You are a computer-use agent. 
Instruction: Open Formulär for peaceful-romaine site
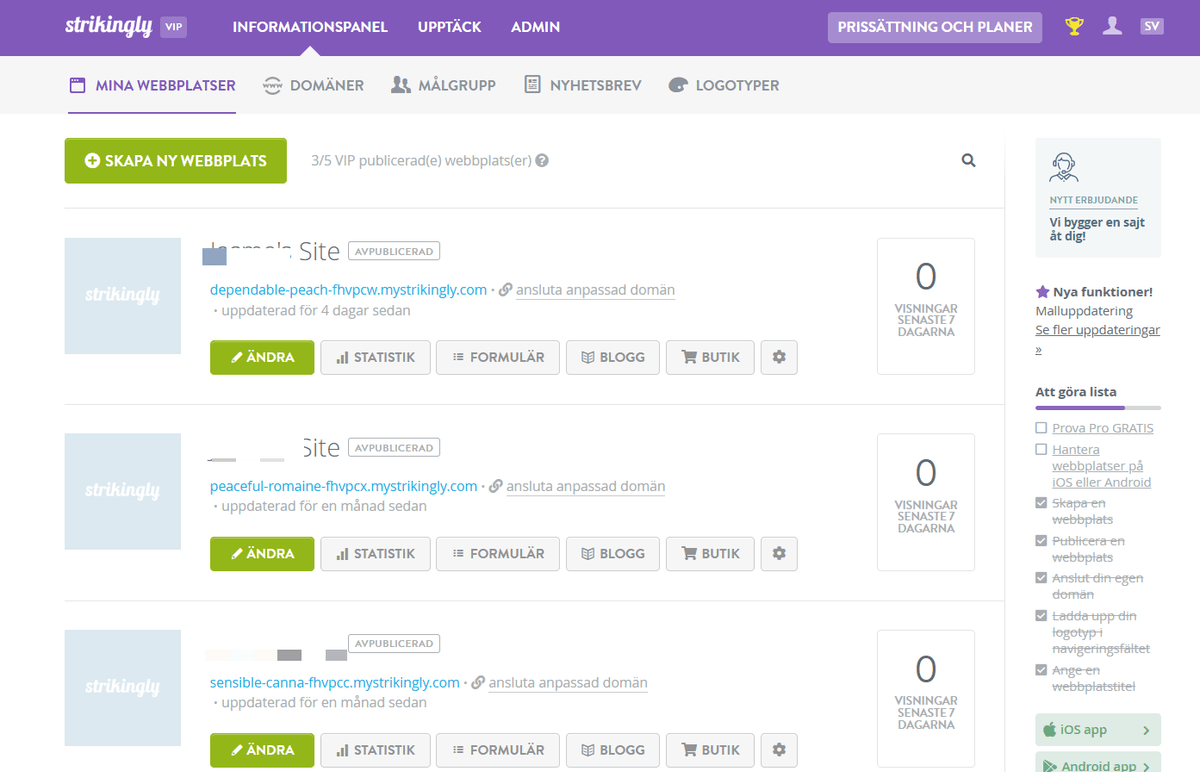click(x=498, y=553)
